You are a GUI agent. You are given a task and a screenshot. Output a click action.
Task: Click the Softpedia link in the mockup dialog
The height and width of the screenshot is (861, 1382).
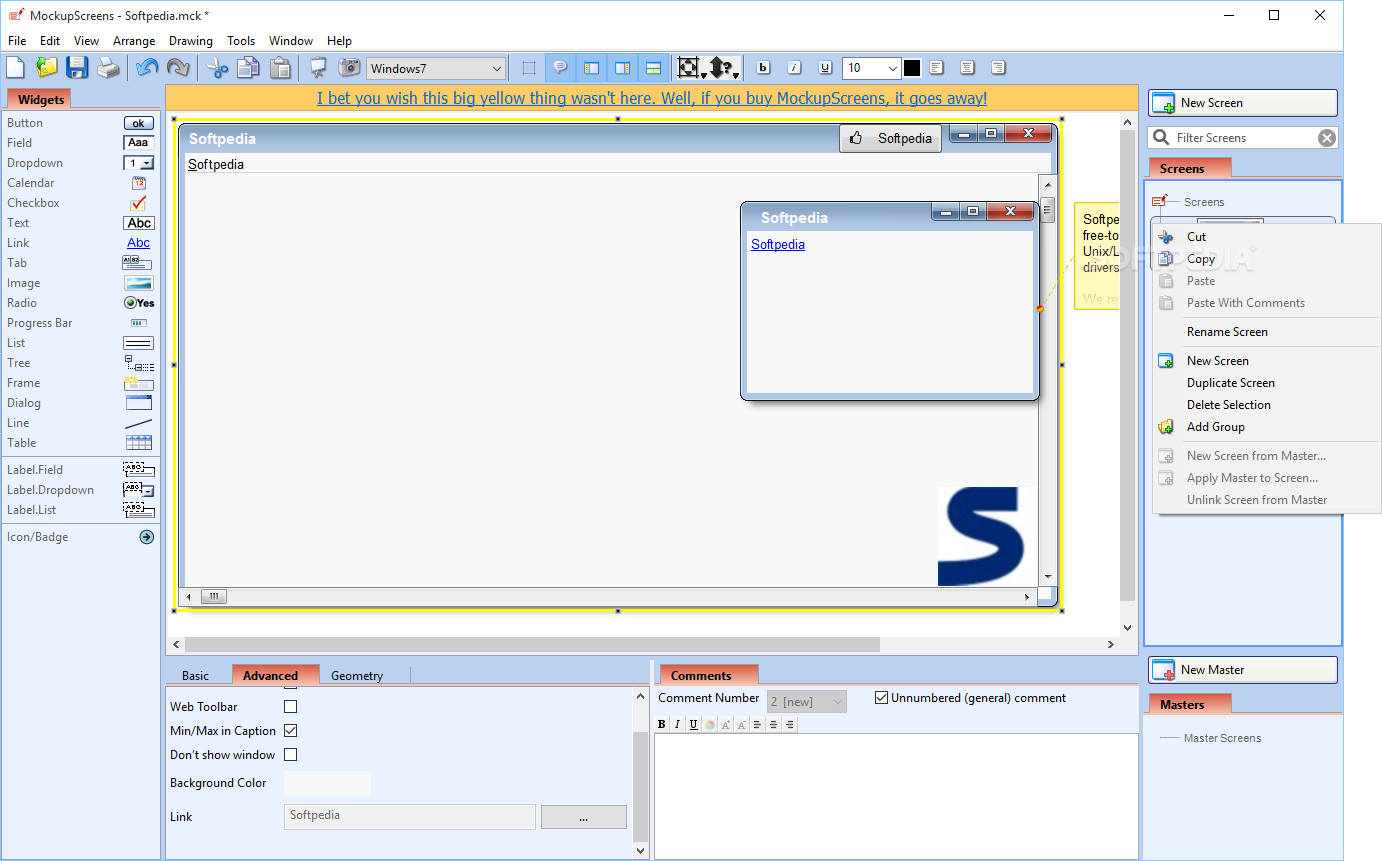pyautogui.click(x=778, y=244)
